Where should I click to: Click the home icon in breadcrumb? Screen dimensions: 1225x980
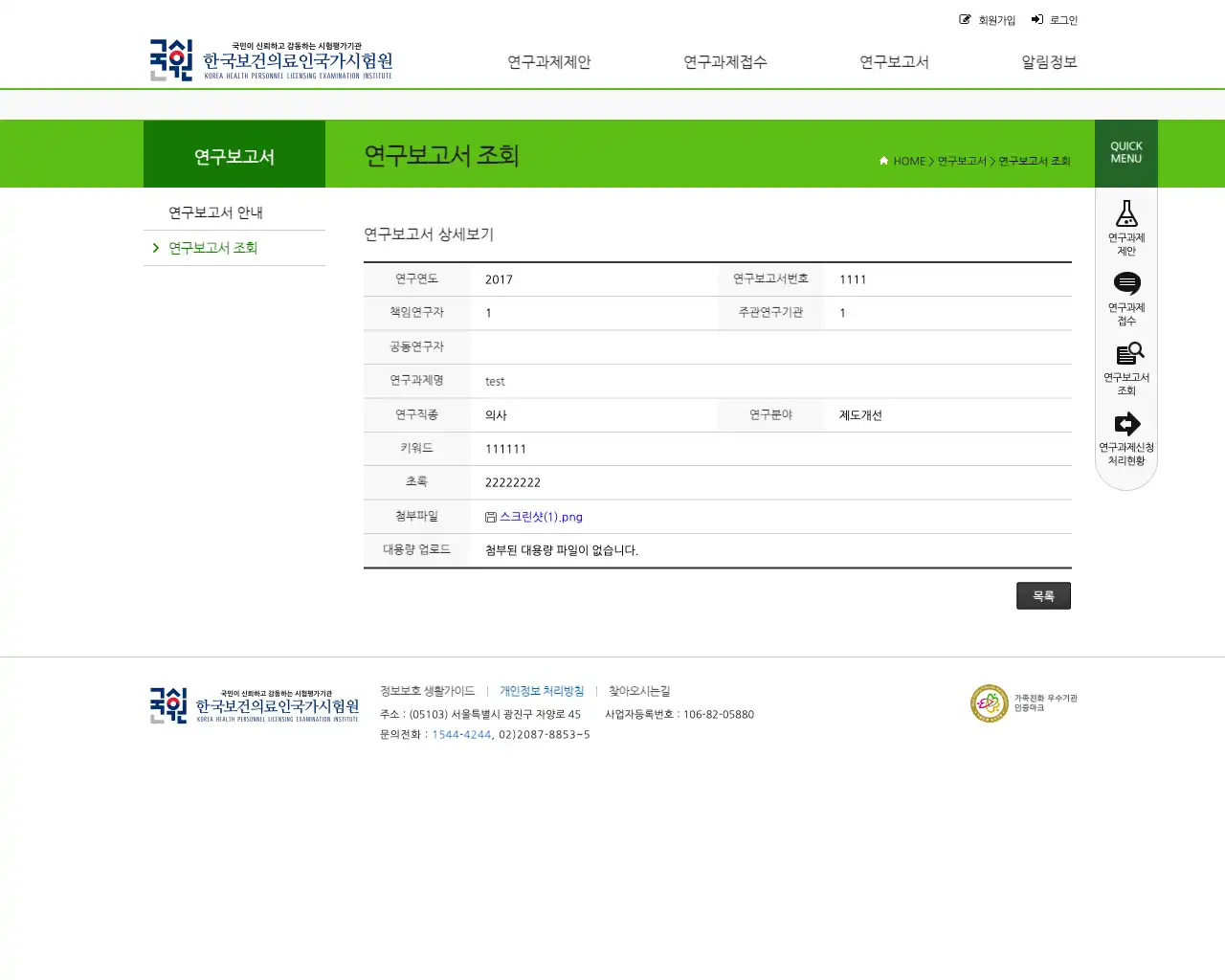coord(883,161)
